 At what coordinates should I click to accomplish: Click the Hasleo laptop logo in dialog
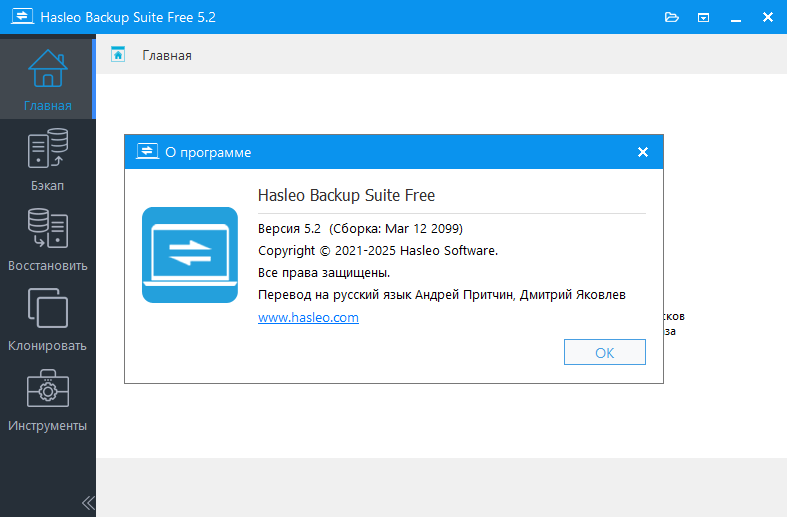pyautogui.click(x=190, y=255)
